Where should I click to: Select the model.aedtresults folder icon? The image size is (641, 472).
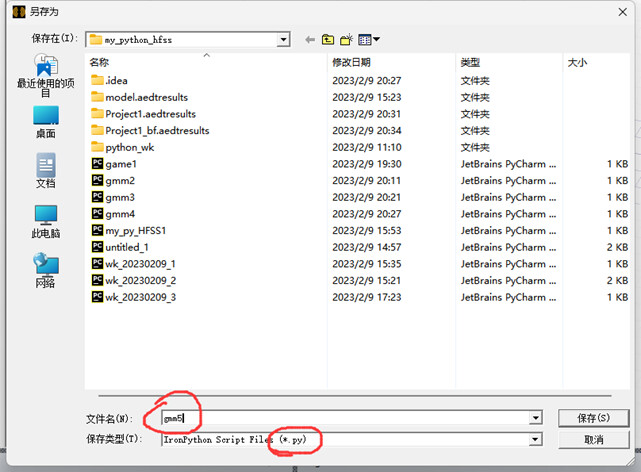click(x=97, y=97)
